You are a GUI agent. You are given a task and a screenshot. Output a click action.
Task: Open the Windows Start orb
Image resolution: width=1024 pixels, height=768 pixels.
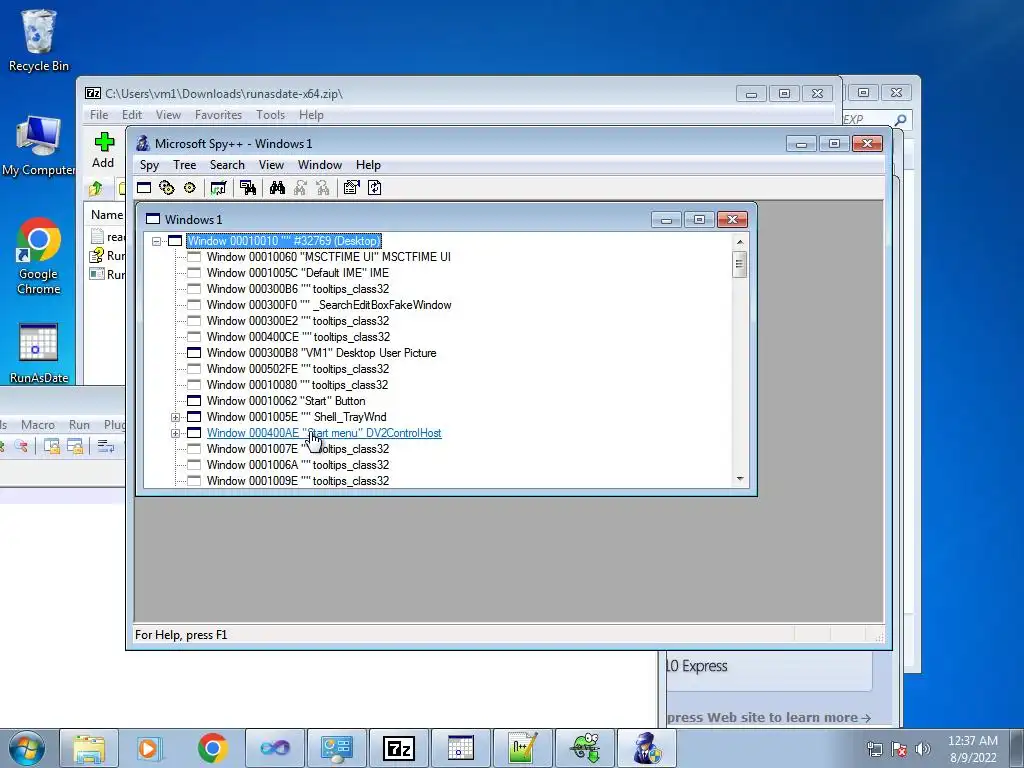27,748
